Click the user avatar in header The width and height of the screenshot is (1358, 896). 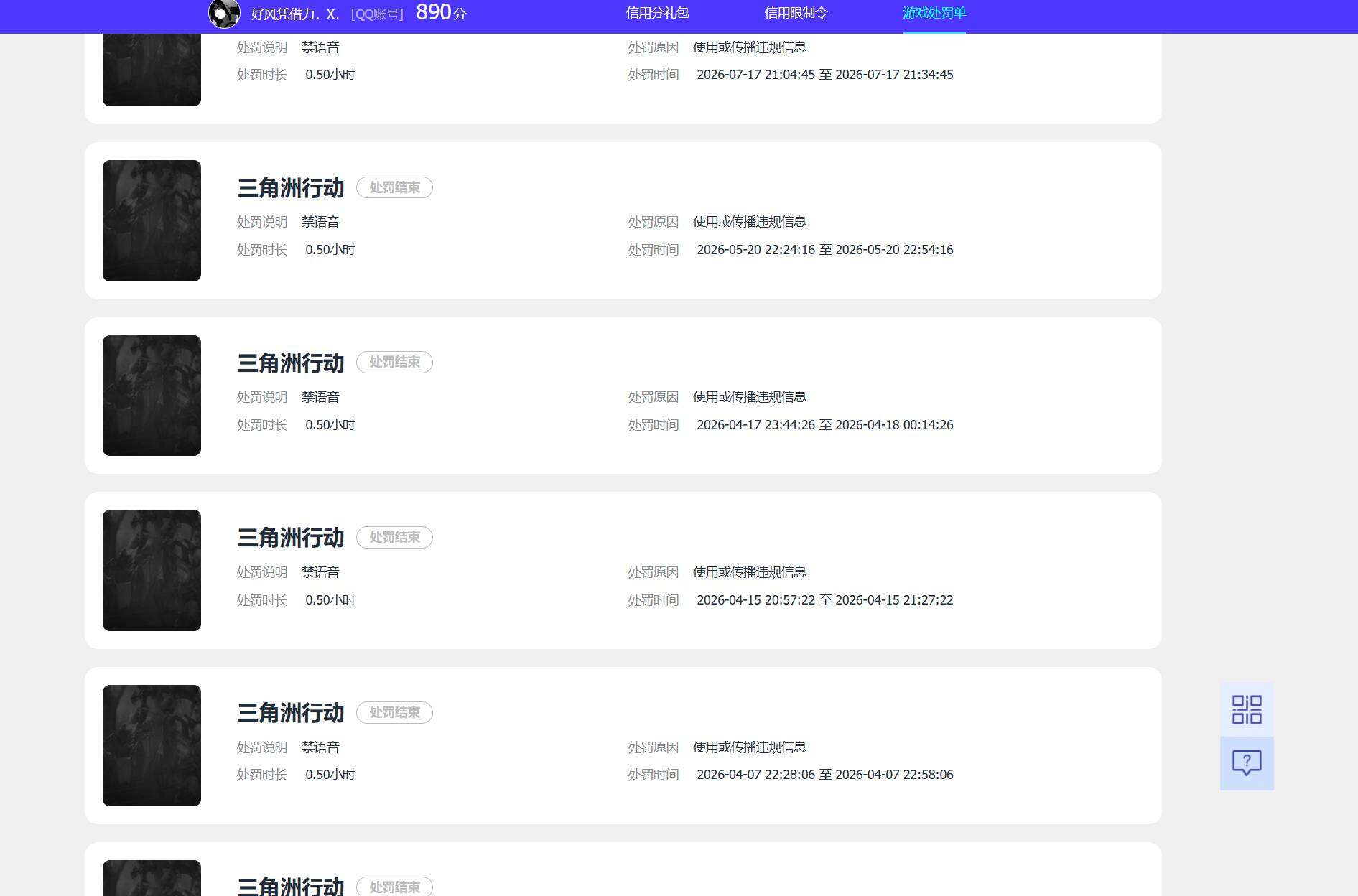click(224, 14)
